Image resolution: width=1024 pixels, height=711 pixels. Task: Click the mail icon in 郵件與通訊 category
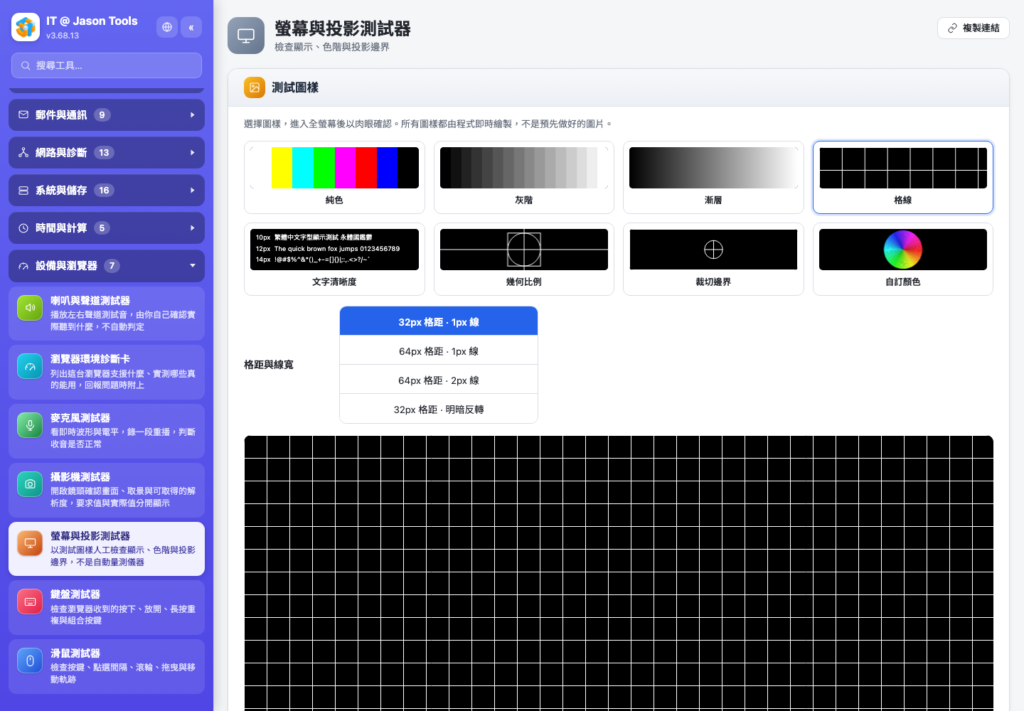click(x=24, y=115)
